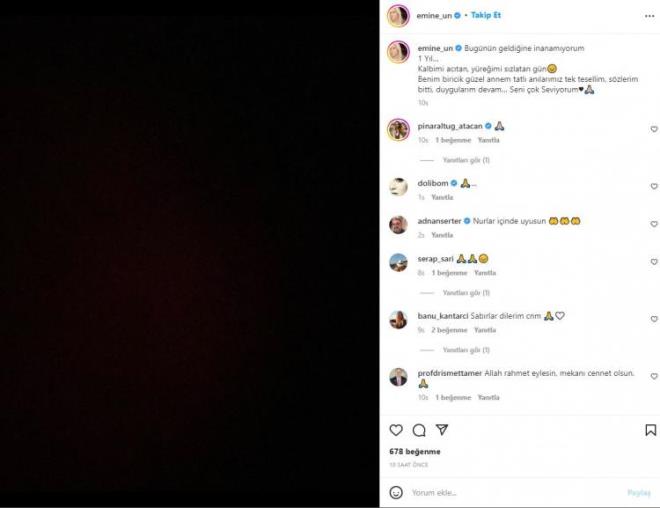Open adnanserter's profile avatar

398,225
